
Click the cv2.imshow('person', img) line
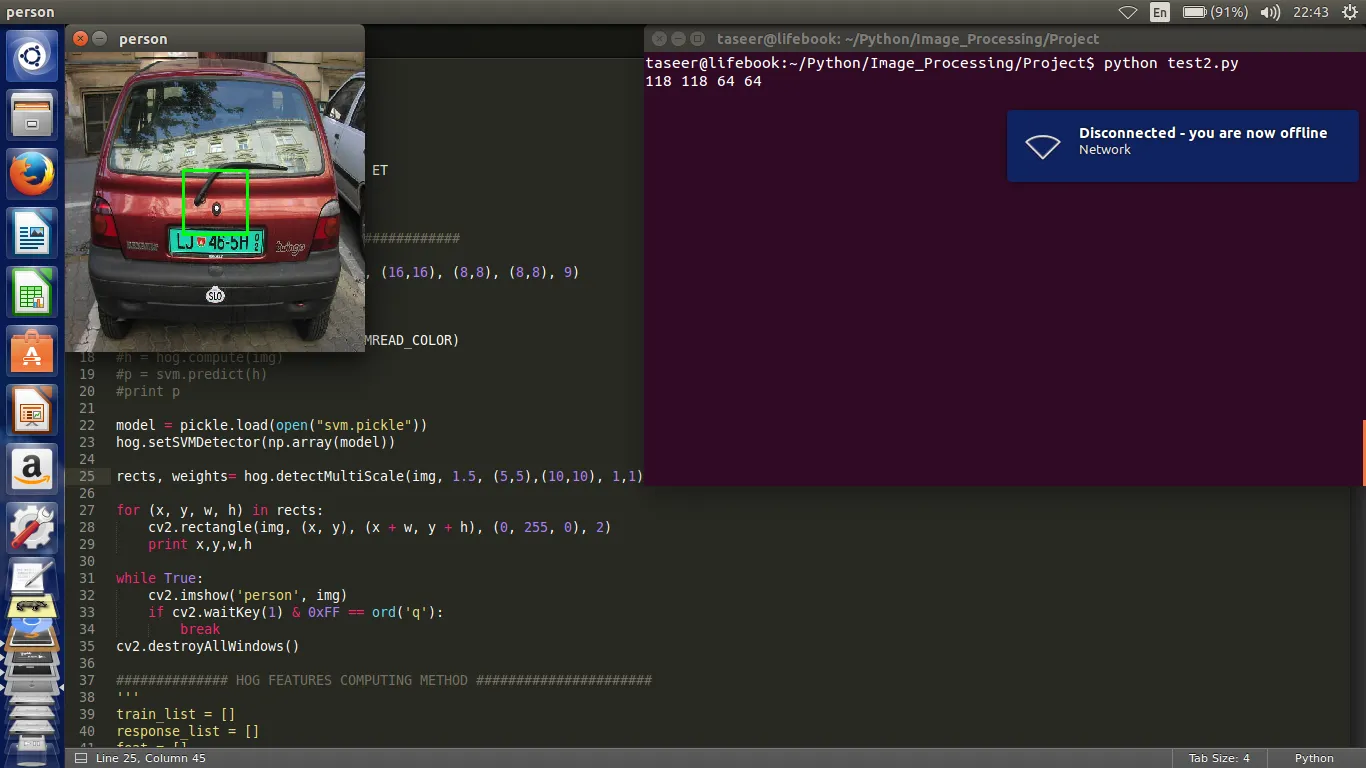[248, 595]
